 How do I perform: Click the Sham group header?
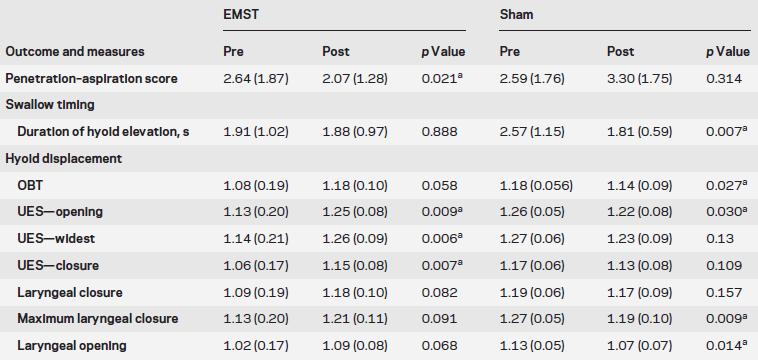click(517, 14)
